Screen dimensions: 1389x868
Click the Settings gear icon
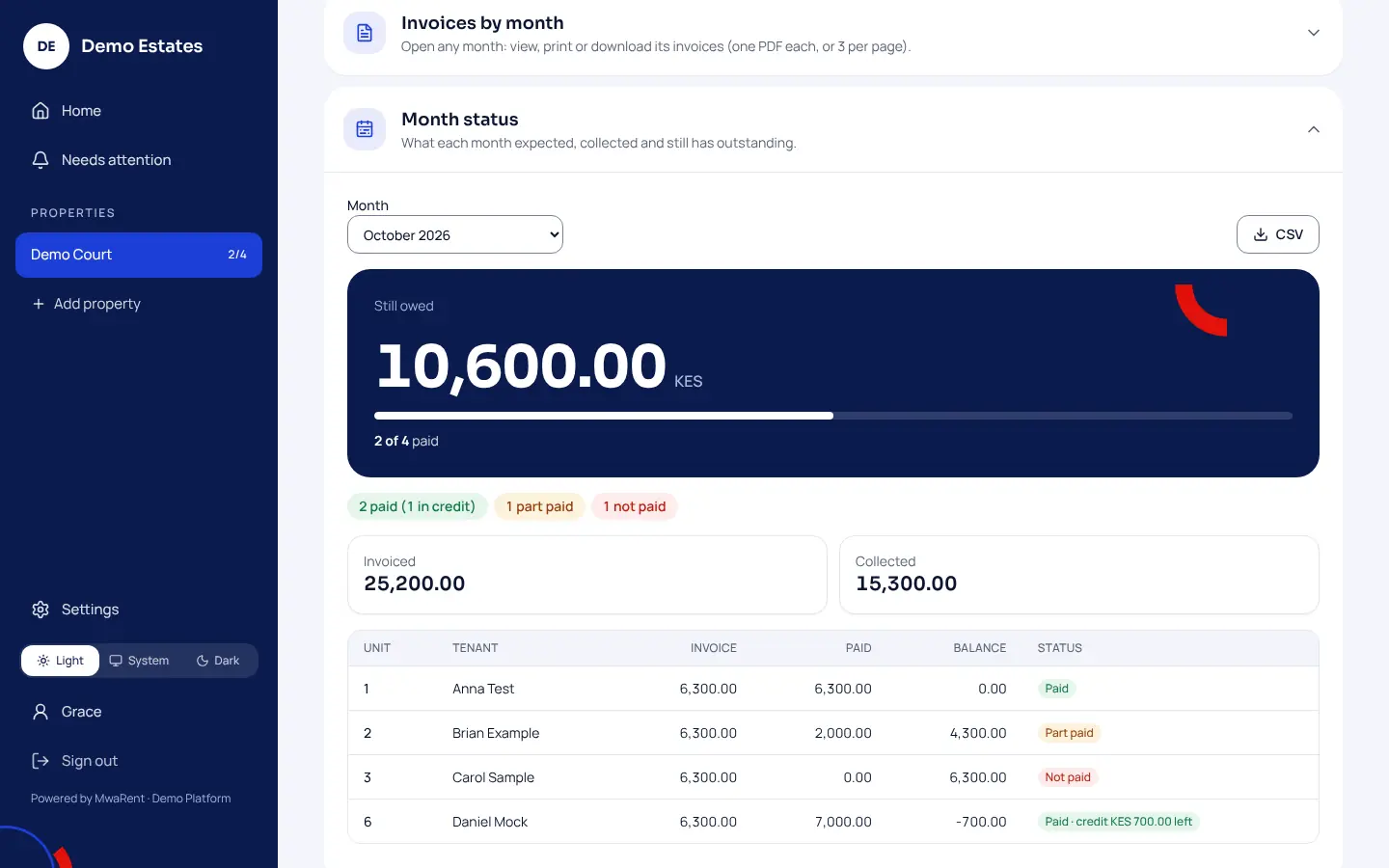point(41,610)
